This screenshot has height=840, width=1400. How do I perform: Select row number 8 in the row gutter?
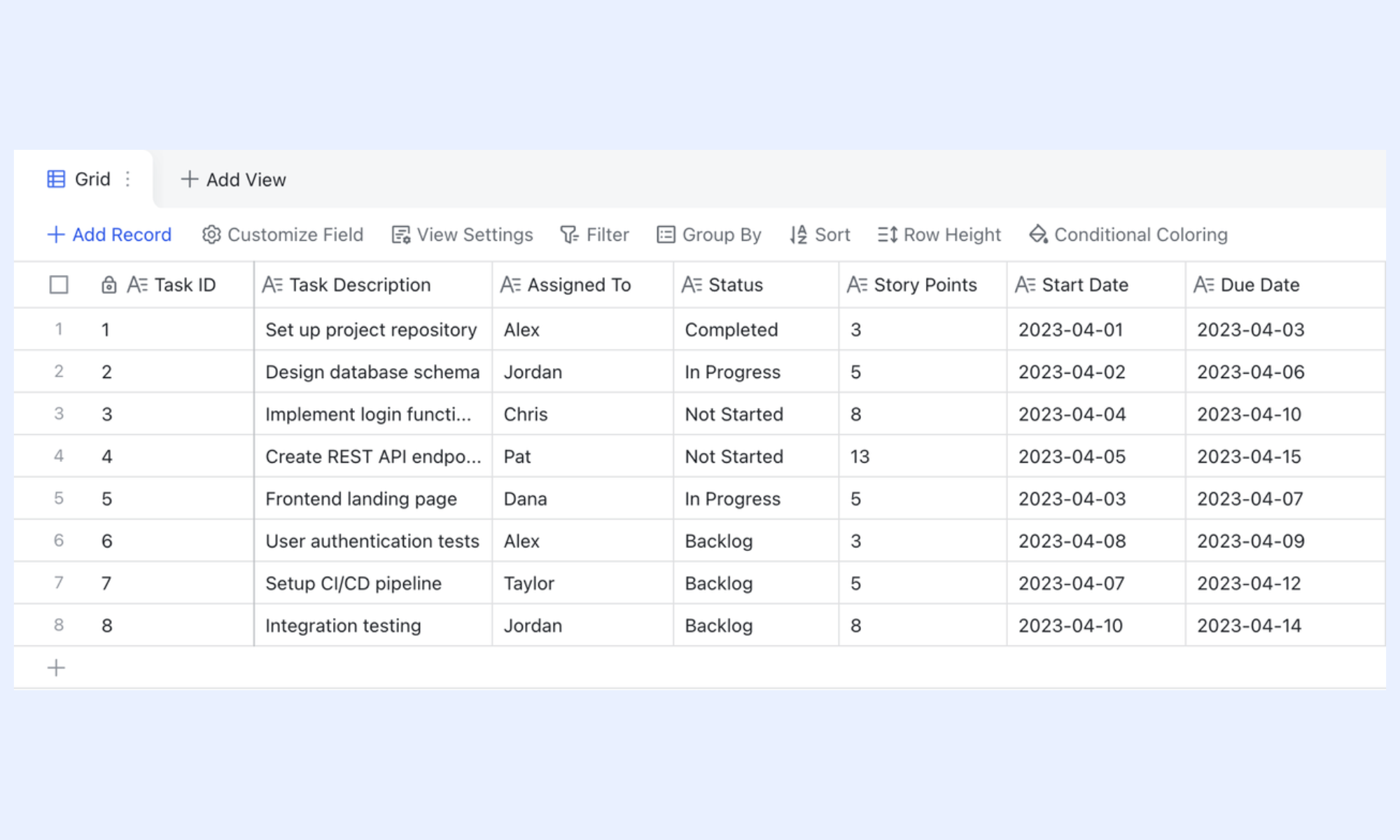click(x=59, y=625)
